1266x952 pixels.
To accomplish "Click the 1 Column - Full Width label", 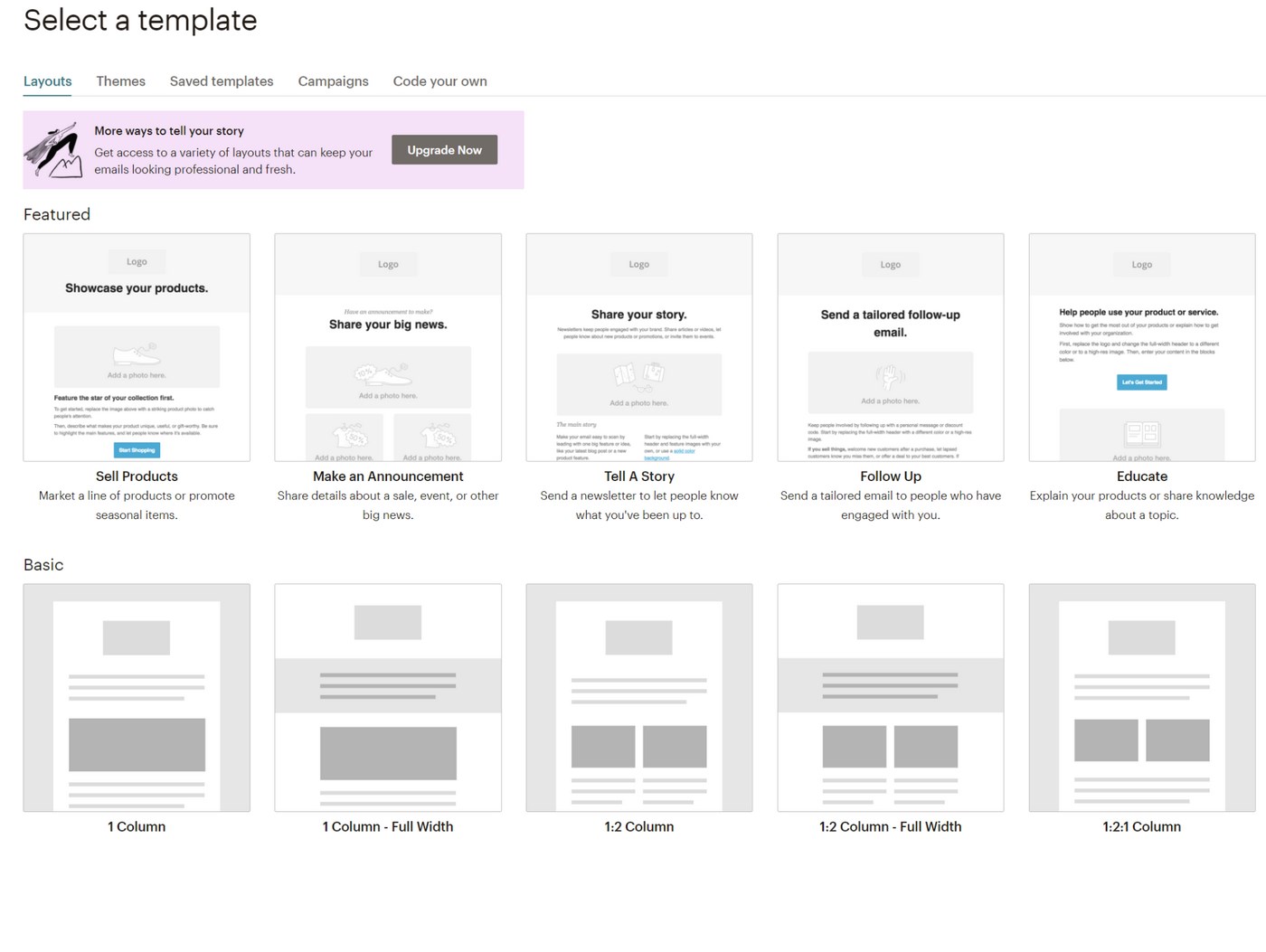I will click(388, 826).
